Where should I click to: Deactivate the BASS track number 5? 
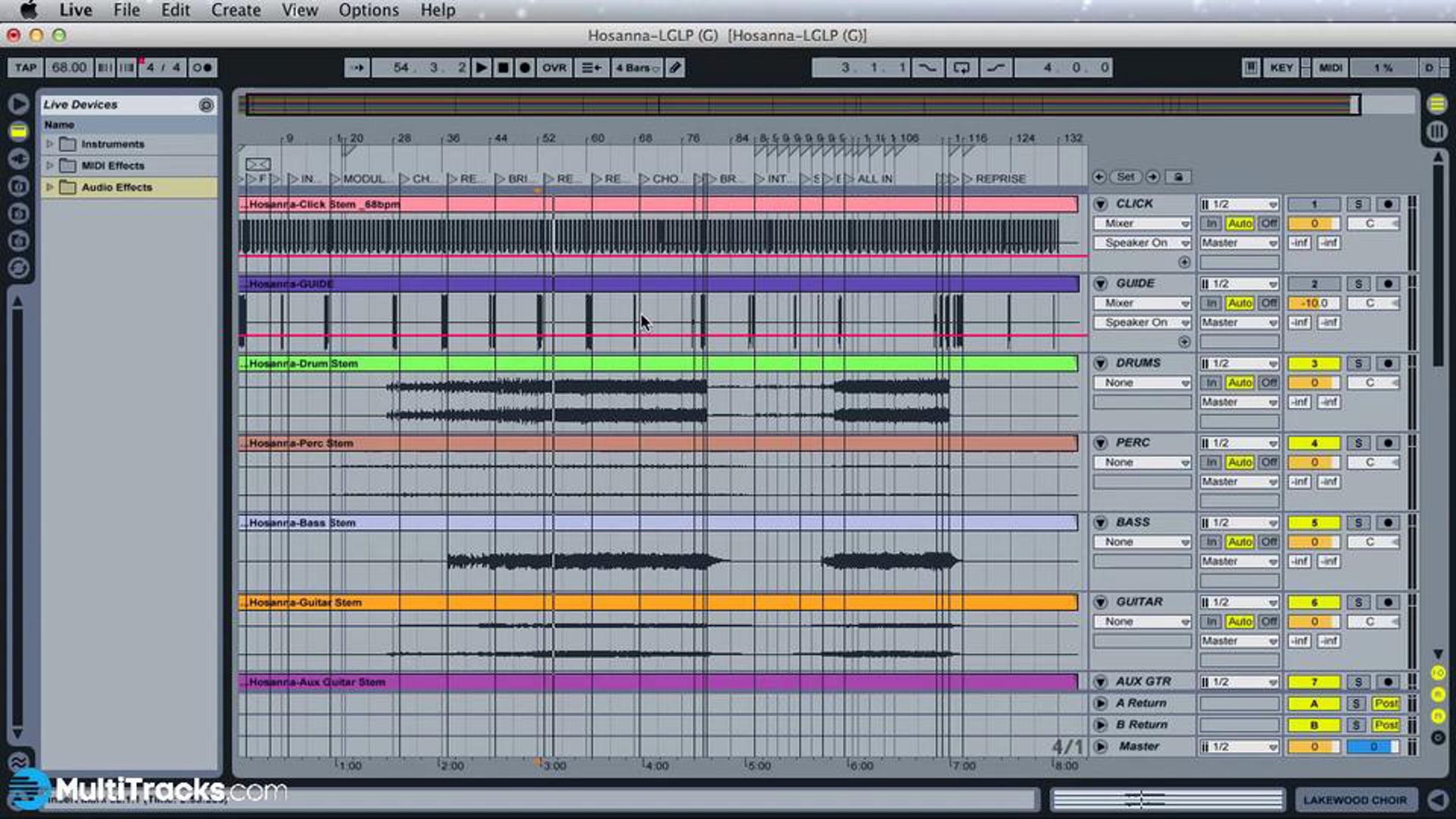1314,523
